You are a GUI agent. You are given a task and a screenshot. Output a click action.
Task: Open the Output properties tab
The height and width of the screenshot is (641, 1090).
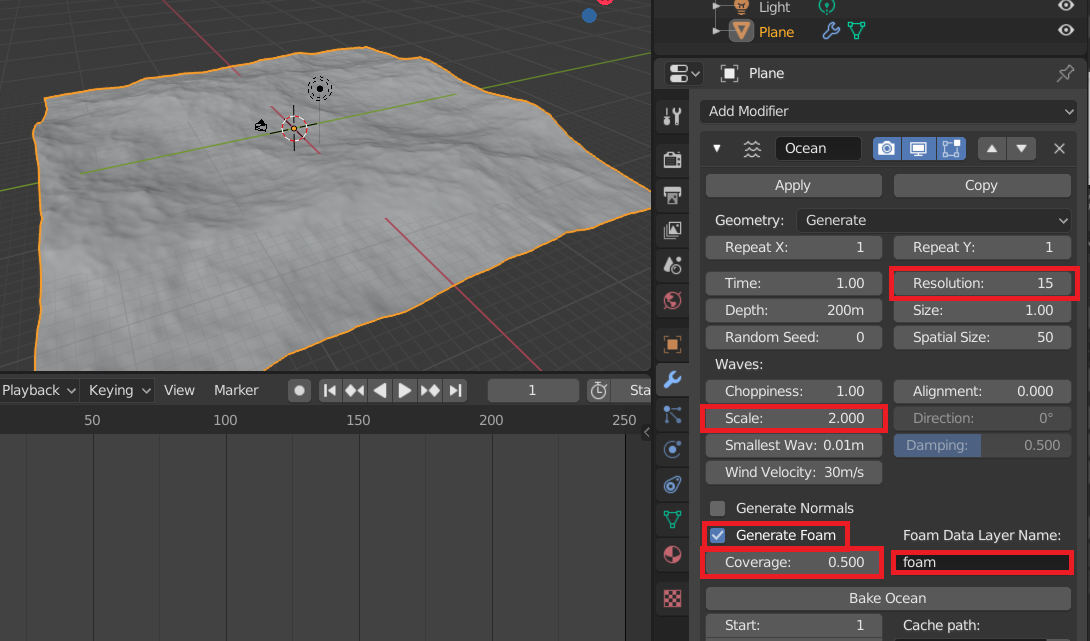[672, 195]
